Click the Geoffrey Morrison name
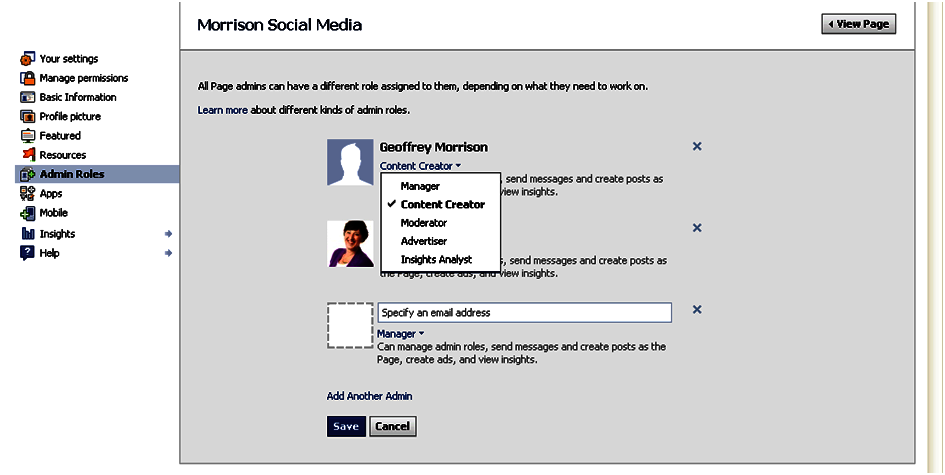Screen dimensions: 945x475 (433, 147)
